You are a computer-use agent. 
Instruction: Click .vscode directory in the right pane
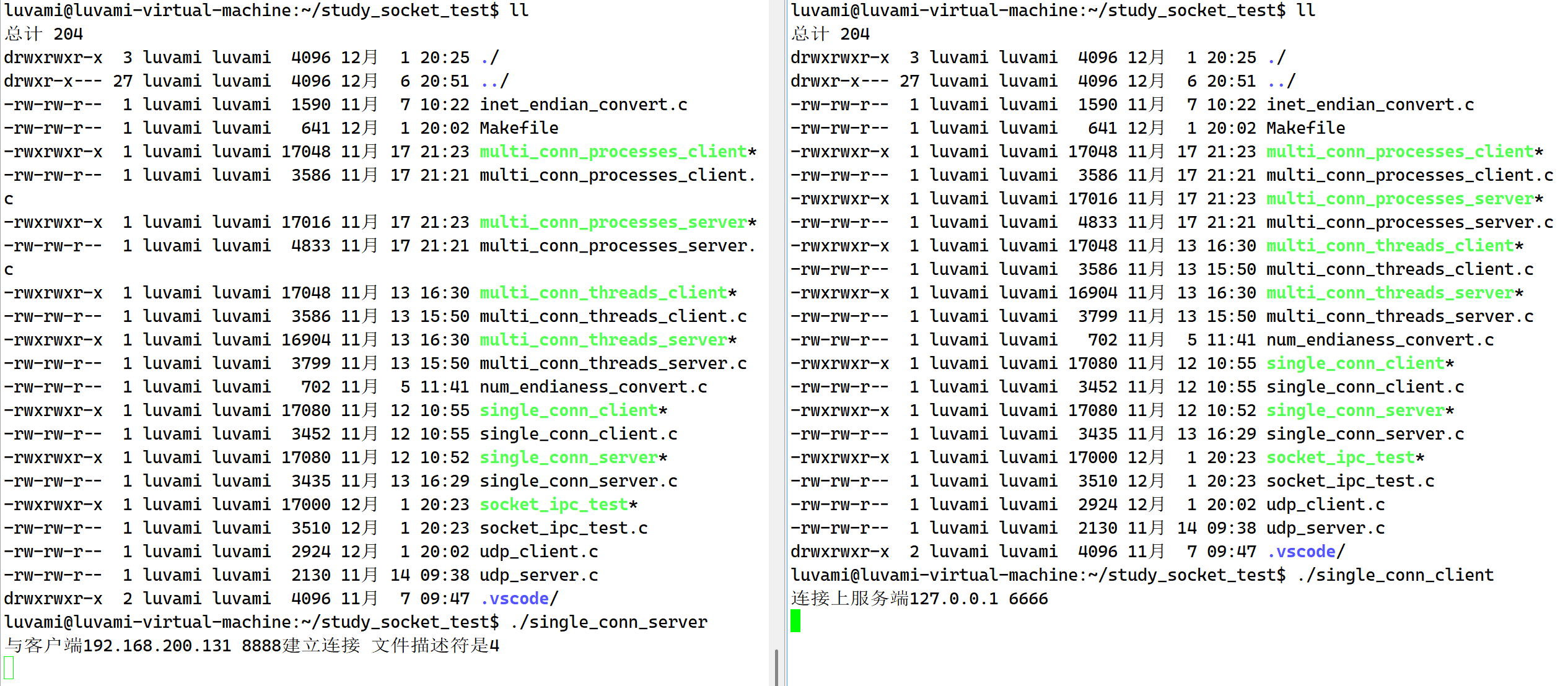pos(1301,552)
